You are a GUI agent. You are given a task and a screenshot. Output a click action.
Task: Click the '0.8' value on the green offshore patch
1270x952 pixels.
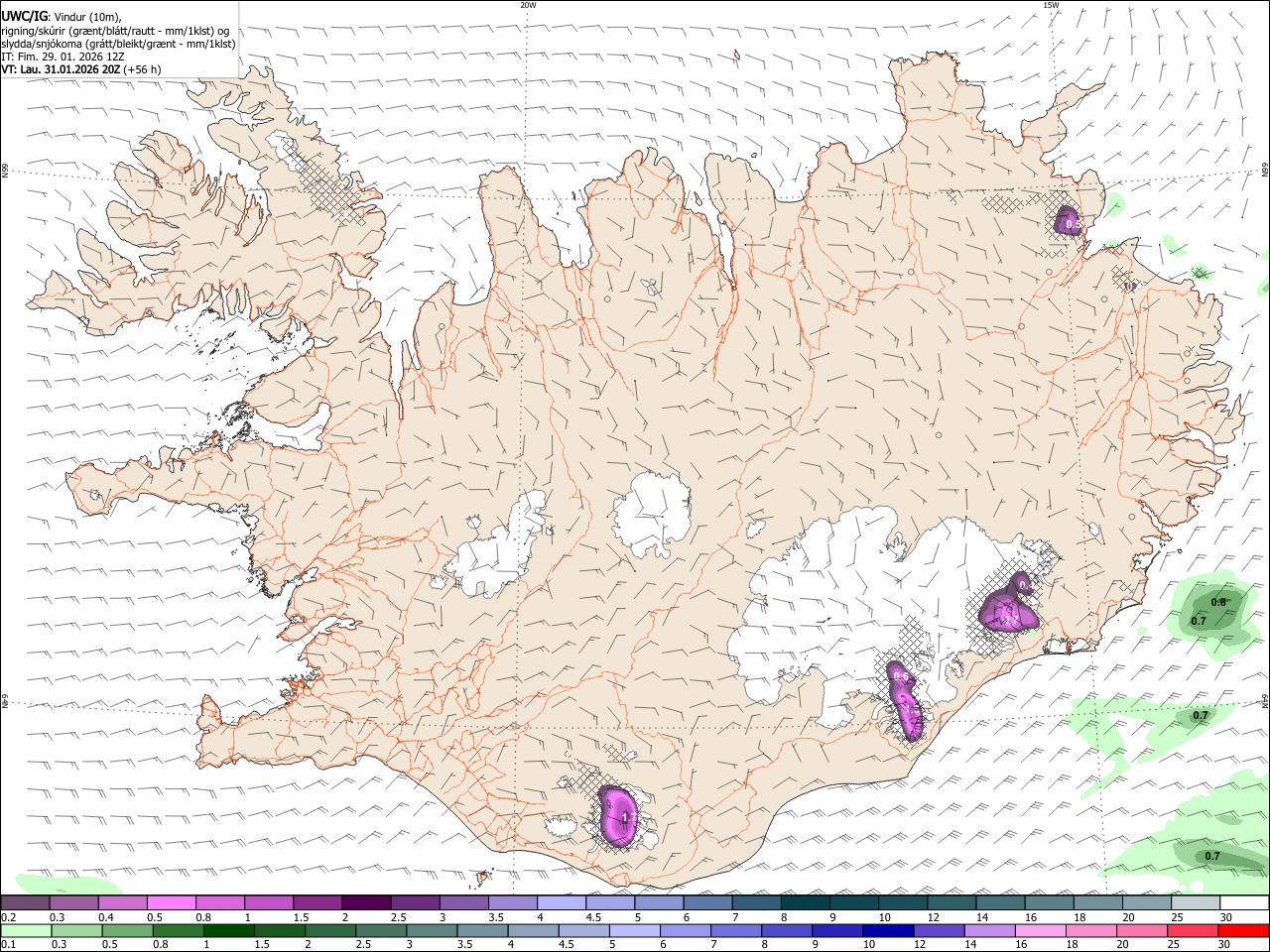click(x=1218, y=602)
